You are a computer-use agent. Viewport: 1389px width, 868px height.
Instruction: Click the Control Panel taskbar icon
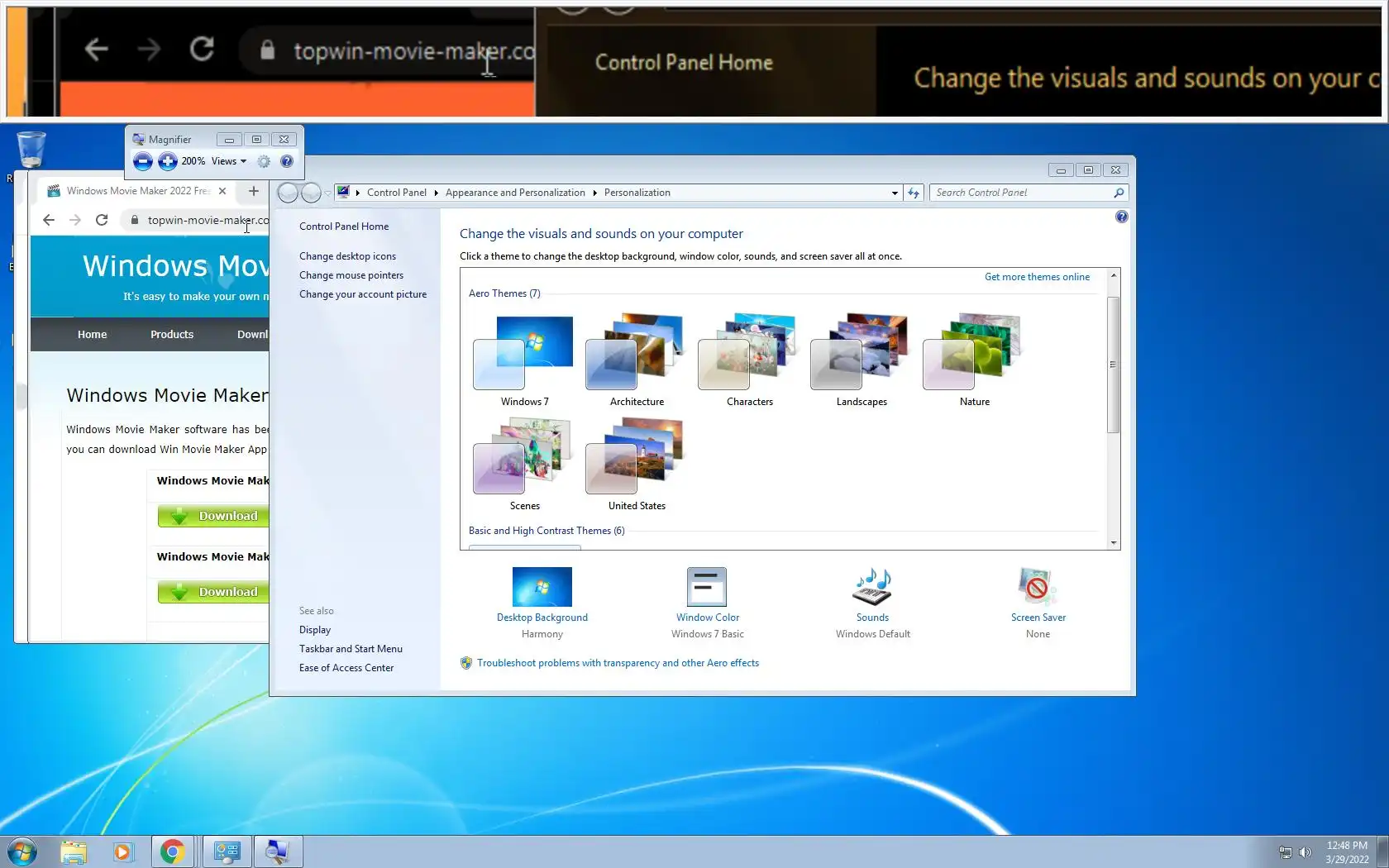(227, 851)
